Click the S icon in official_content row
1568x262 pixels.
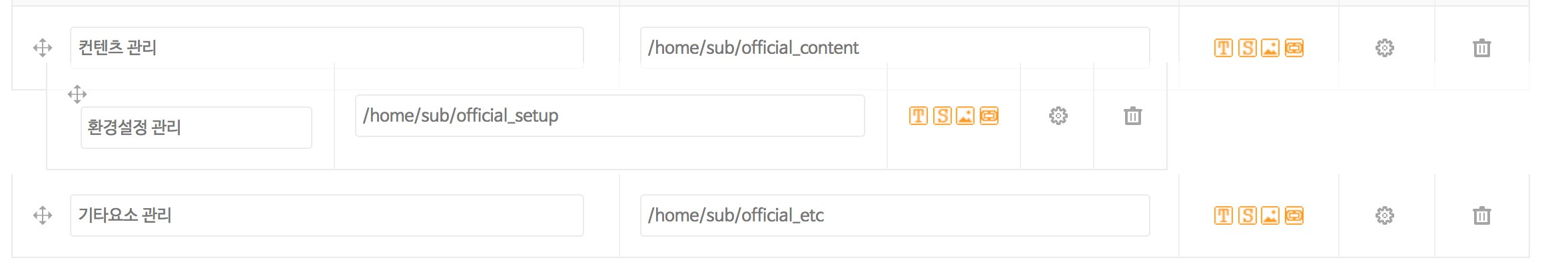pos(1248,48)
